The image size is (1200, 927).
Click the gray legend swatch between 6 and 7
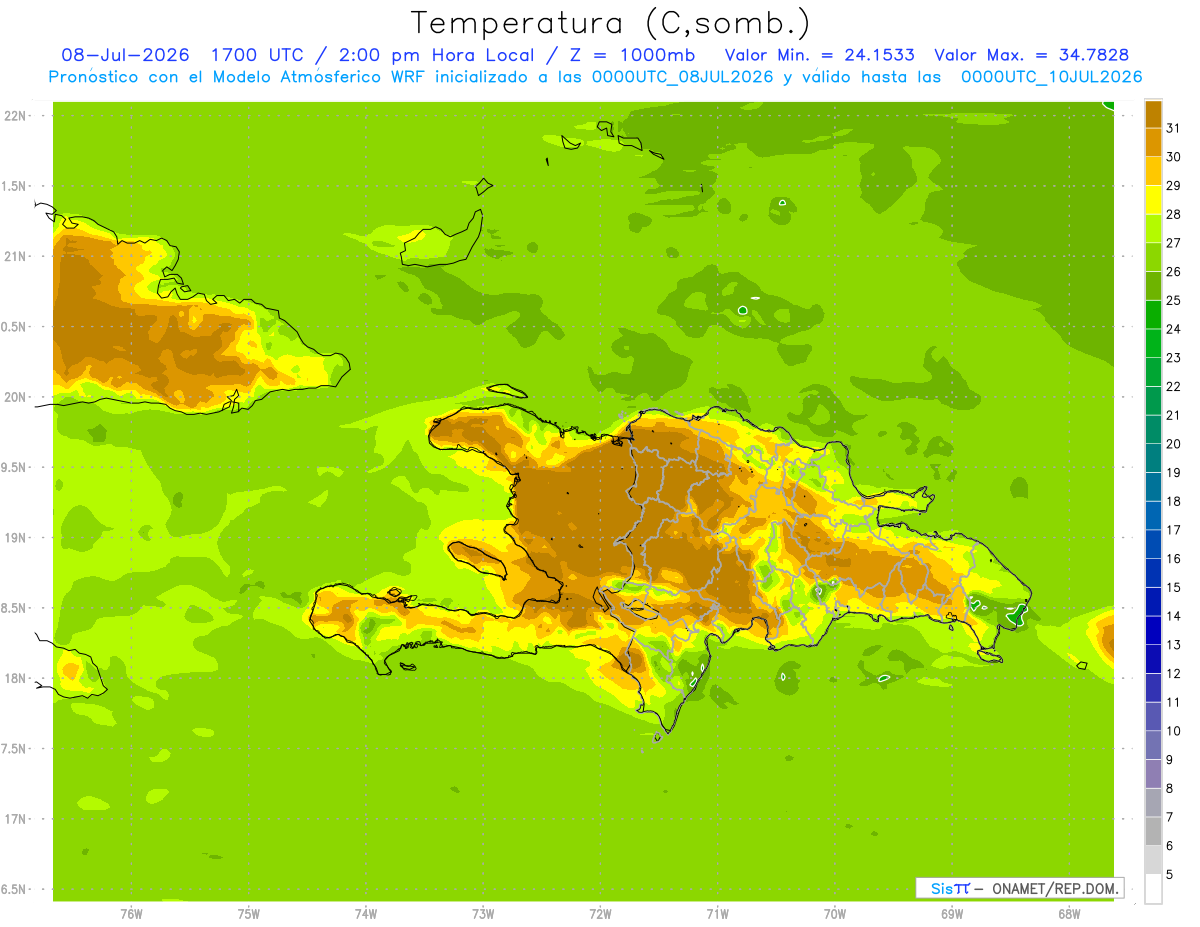pos(1153,831)
